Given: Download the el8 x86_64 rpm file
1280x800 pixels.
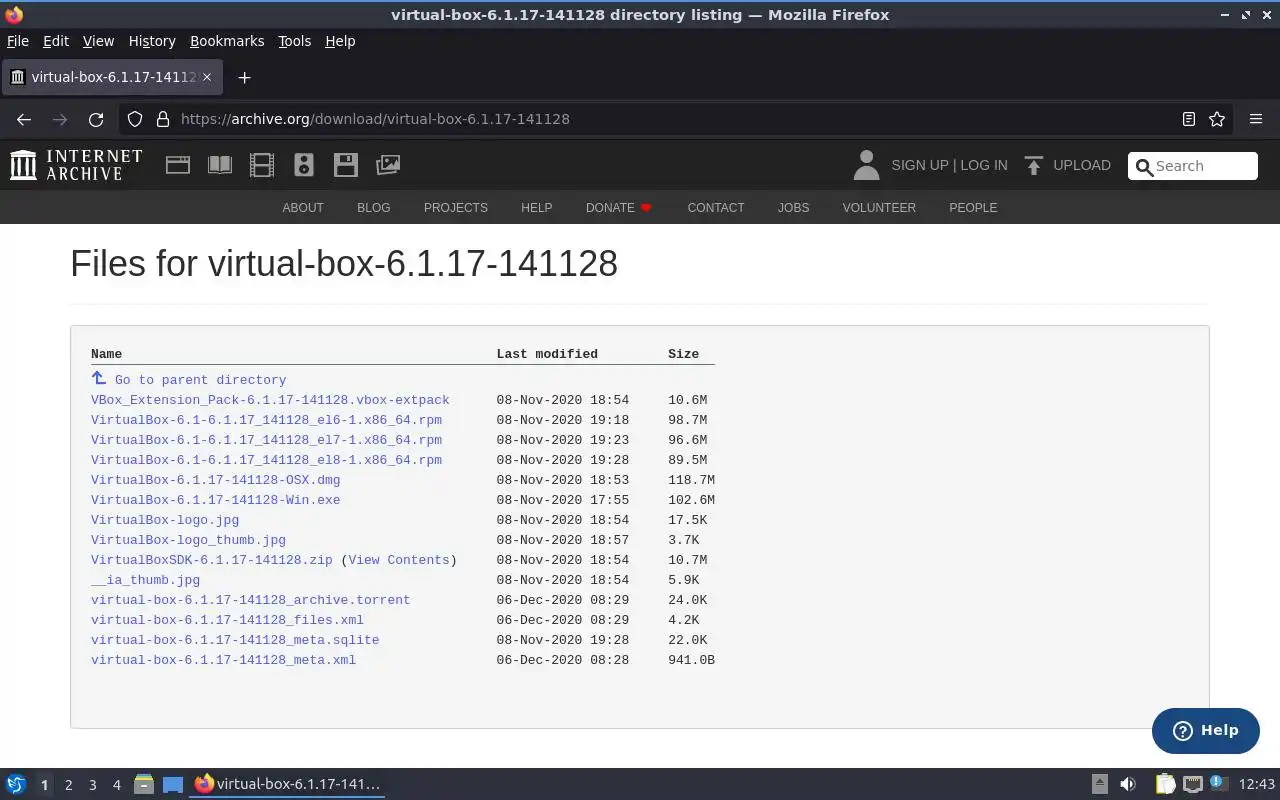Looking at the screenshot, I should (x=266, y=460).
